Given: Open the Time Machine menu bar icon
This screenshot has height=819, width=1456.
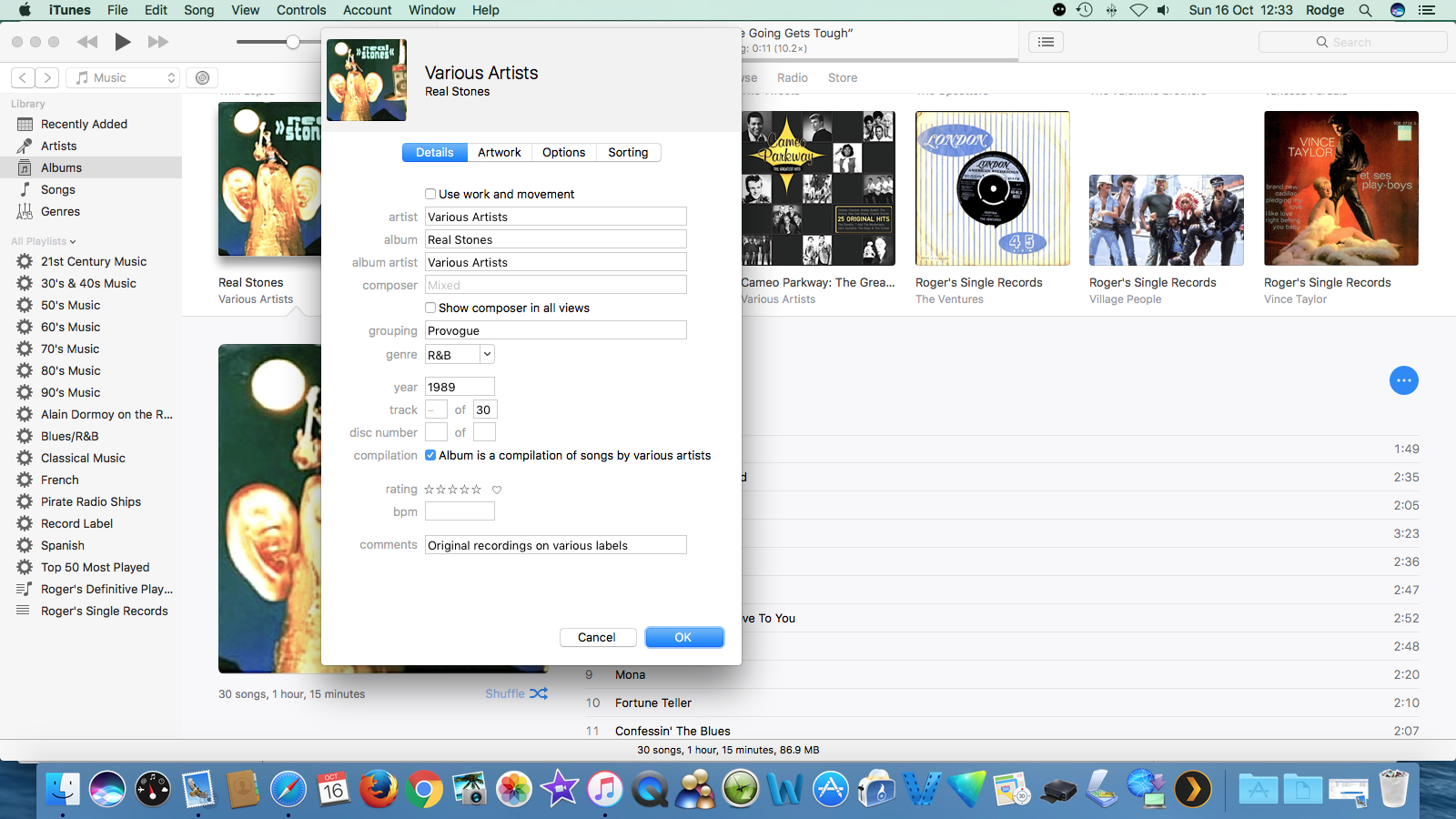Looking at the screenshot, I should coord(1084,10).
